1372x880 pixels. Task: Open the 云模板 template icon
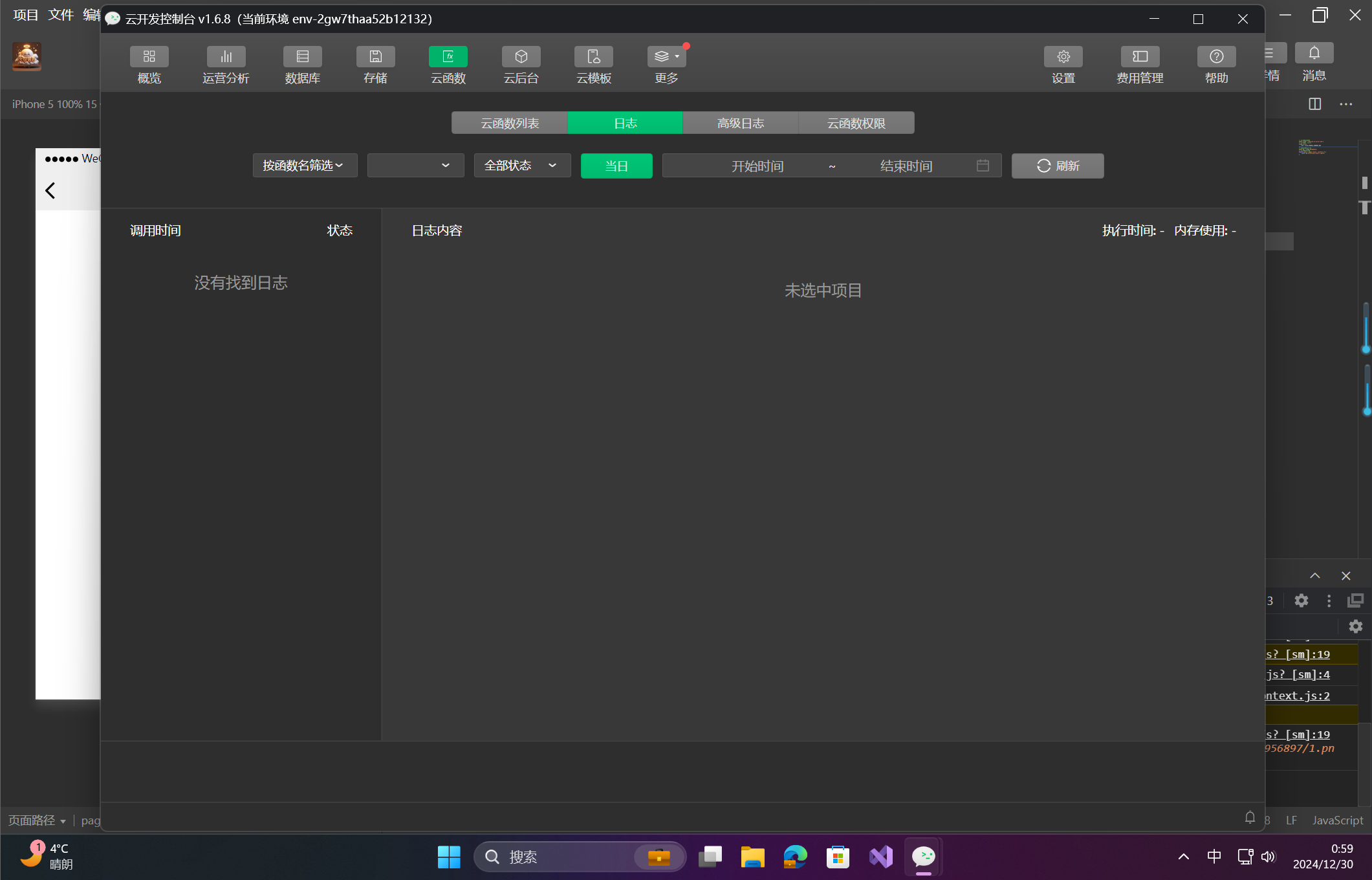(x=593, y=57)
